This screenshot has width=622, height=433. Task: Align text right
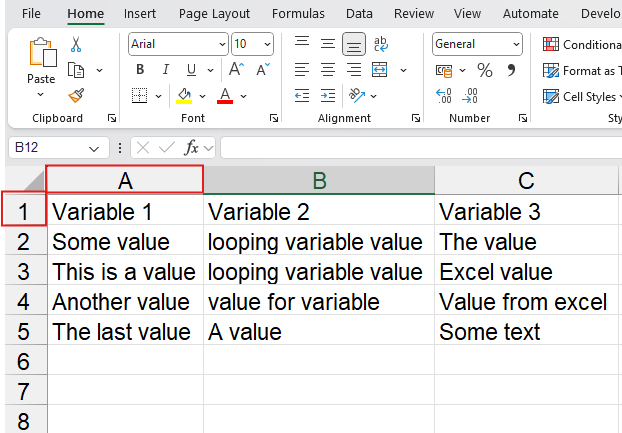[x=354, y=70]
